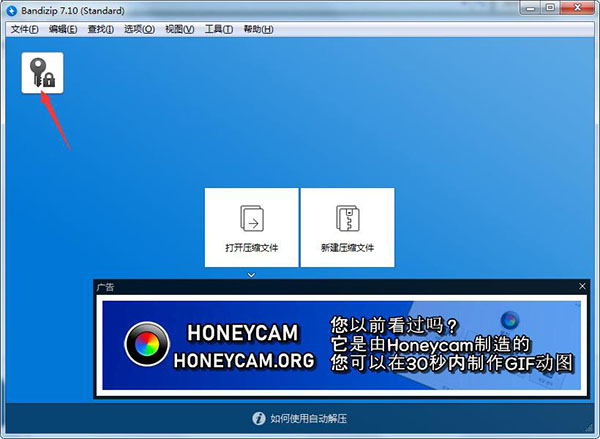This screenshot has width=600, height=439.
Task: Click the 打开压缩文件 tile
Action: (x=251, y=227)
